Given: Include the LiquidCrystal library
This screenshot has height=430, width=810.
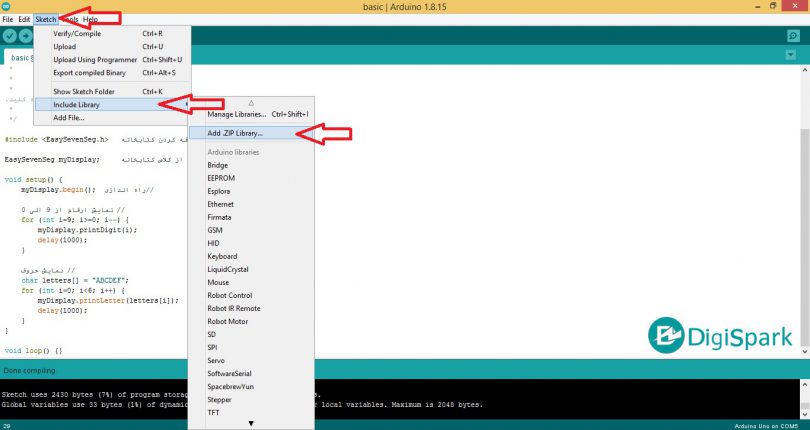Looking at the screenshot, I should pos(229,269).
